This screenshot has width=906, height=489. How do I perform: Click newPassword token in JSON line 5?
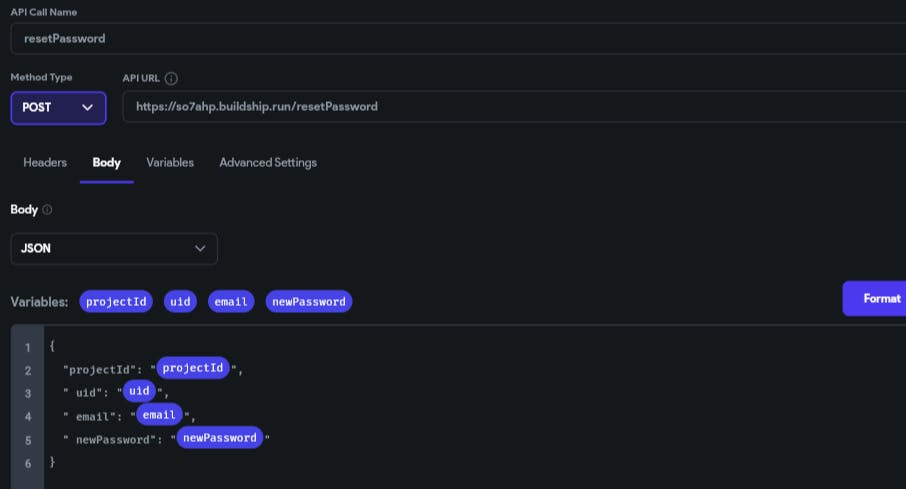point(220,437)
